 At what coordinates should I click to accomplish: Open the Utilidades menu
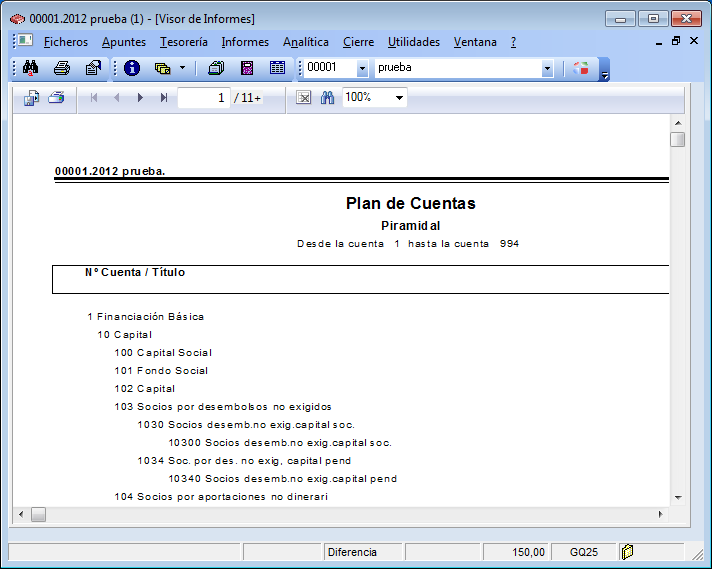[x=414, y=42]
